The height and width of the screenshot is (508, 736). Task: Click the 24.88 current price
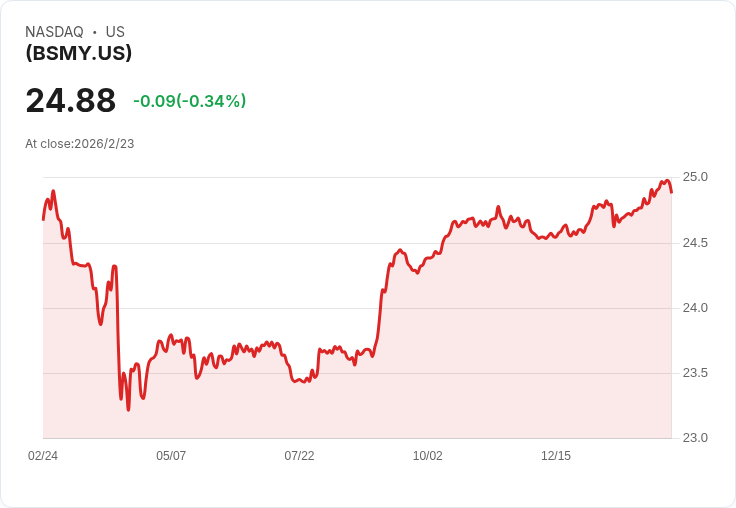click(x=70, y=101)
